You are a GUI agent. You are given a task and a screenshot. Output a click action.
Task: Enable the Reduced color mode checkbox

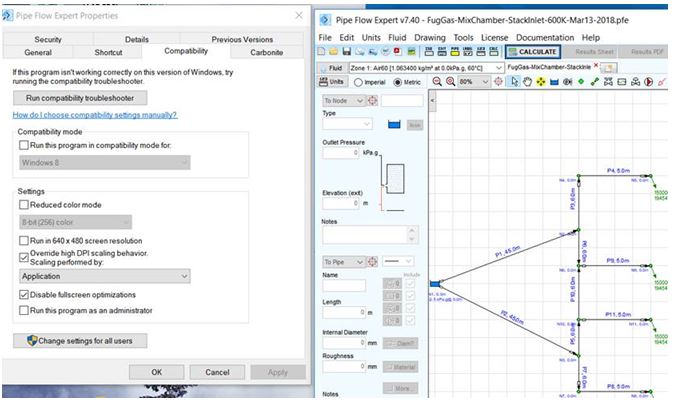24,204
